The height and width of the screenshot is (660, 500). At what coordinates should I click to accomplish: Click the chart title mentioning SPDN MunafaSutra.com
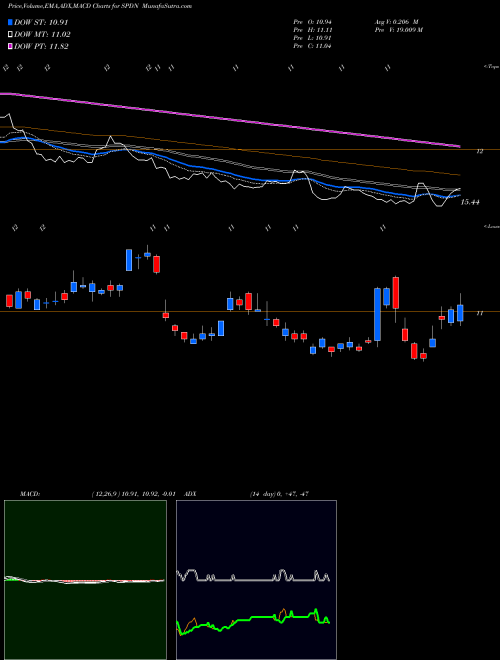(100, 6)
